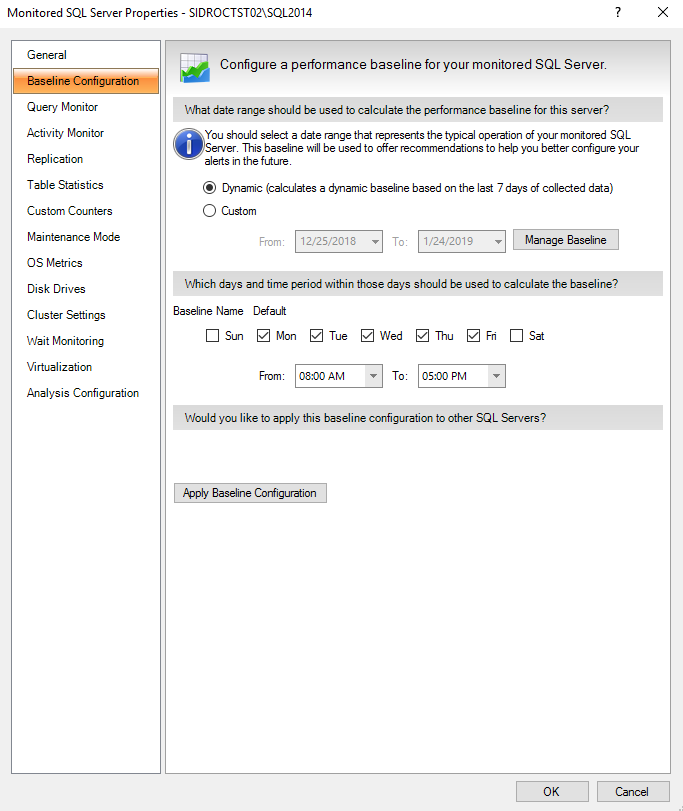Select the Custom baseline radio button
Screen dimensions: 683x811
(x=209, y=211)
